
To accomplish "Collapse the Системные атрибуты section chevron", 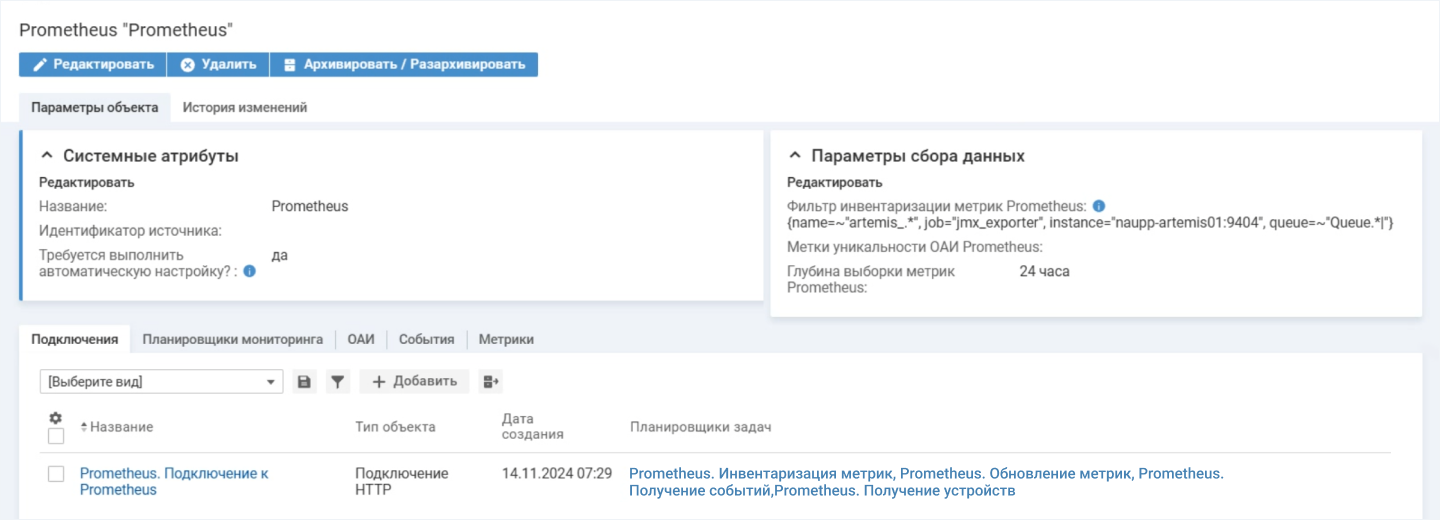I will coord(46,156).
